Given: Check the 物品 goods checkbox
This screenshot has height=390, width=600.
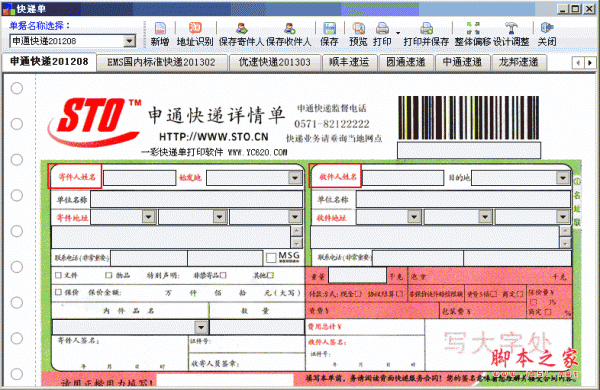Looking at the screenshot, I should [109, 275].
